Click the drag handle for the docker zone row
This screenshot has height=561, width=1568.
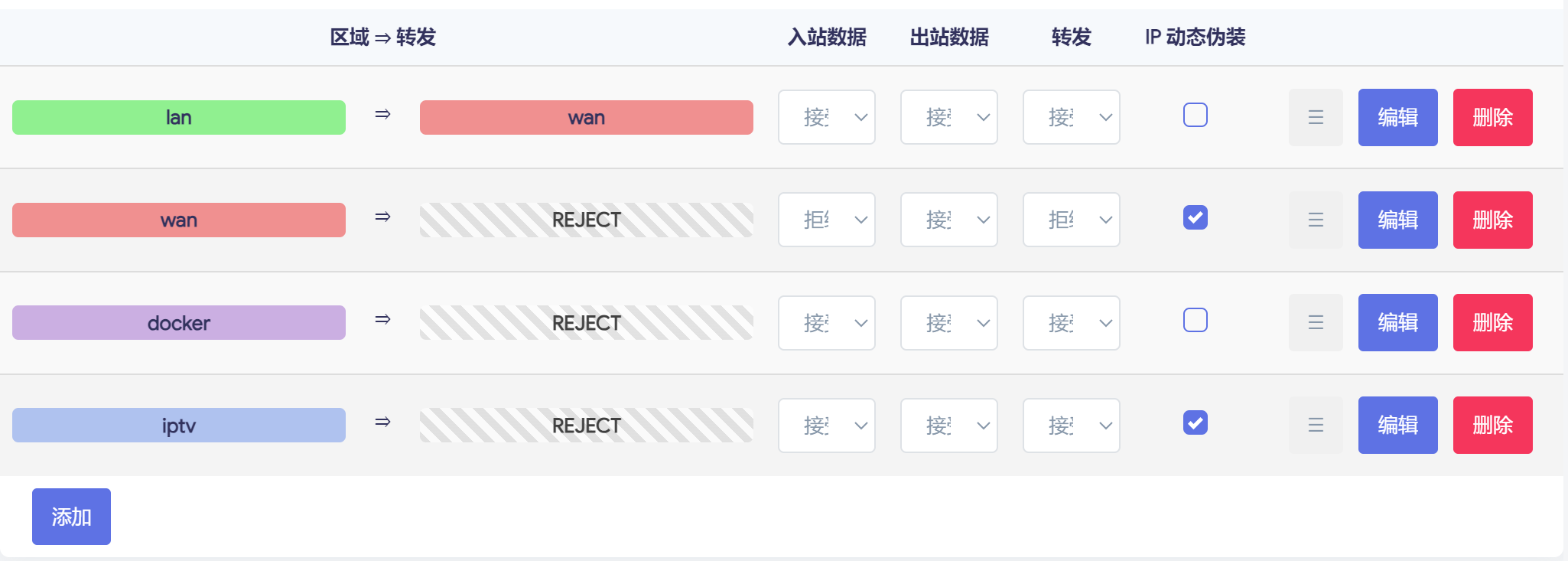1316,322
